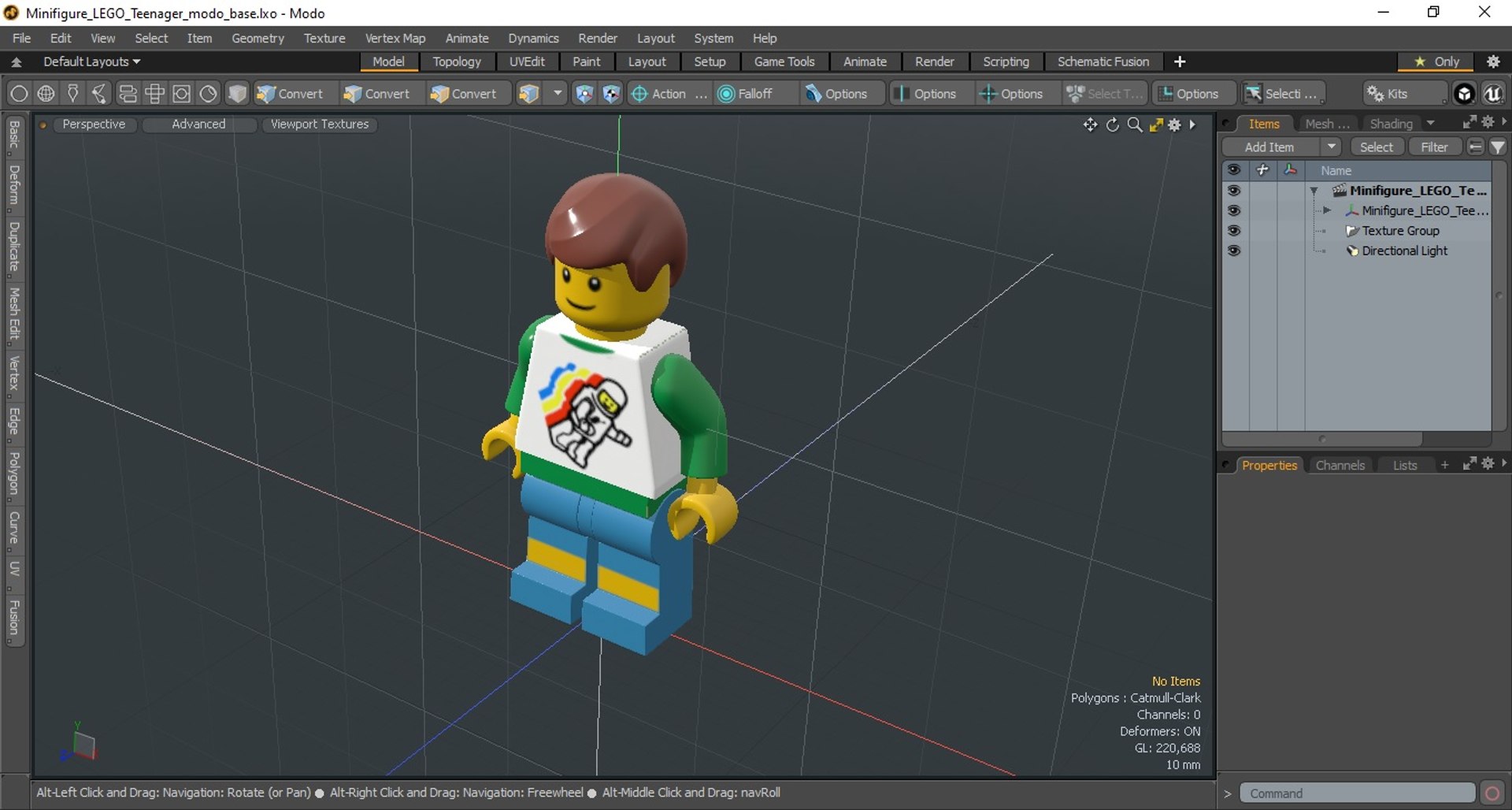This screenshot has height=810, width=1512.
Task: Open the Perspective view type button
Action: (94, 124)
